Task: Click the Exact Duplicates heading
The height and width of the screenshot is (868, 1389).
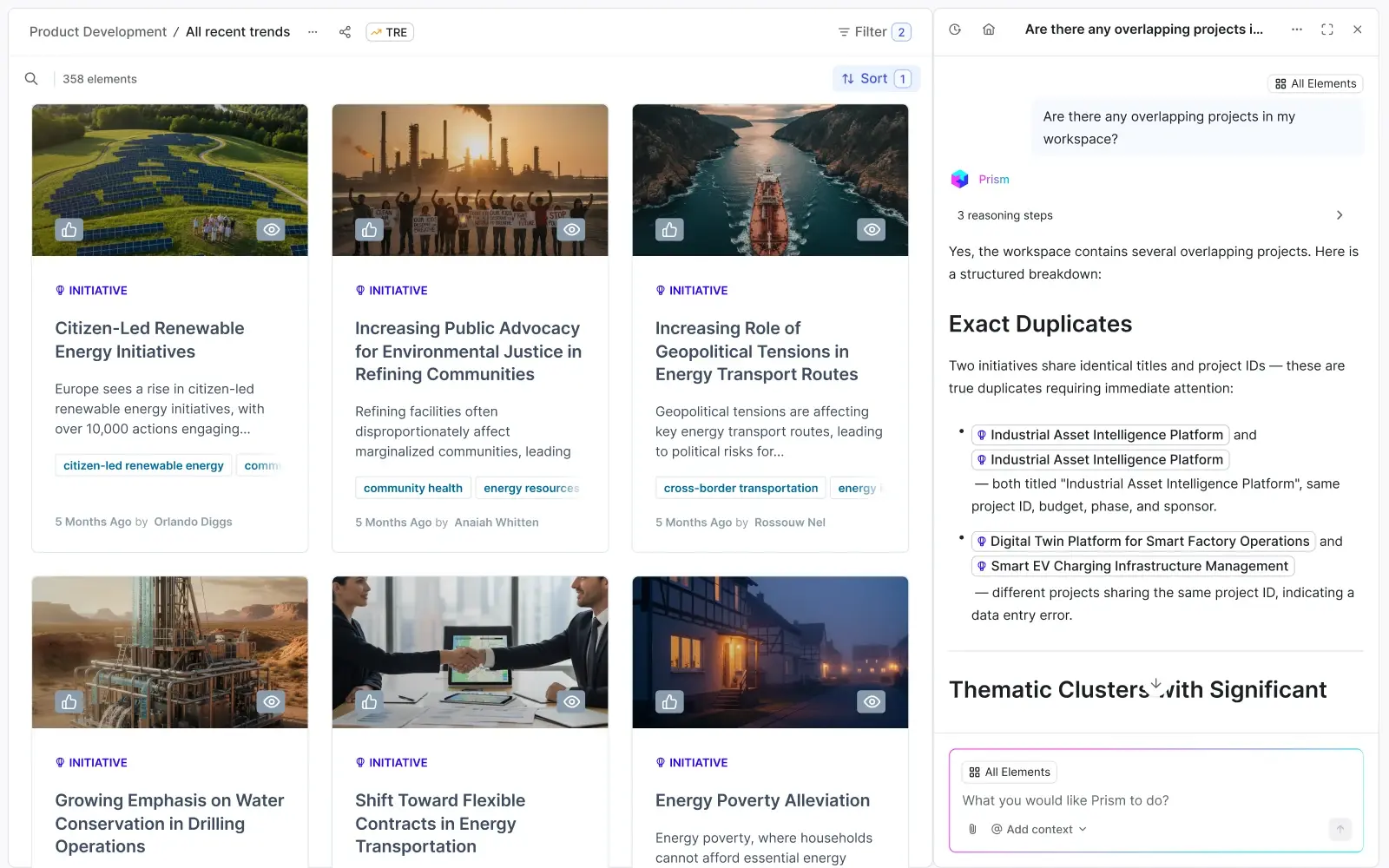Action: [x=1040, y=324]
